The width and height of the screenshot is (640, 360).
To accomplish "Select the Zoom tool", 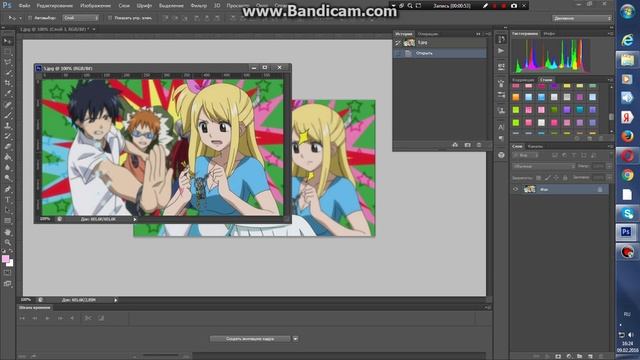I will pos(7,242).
